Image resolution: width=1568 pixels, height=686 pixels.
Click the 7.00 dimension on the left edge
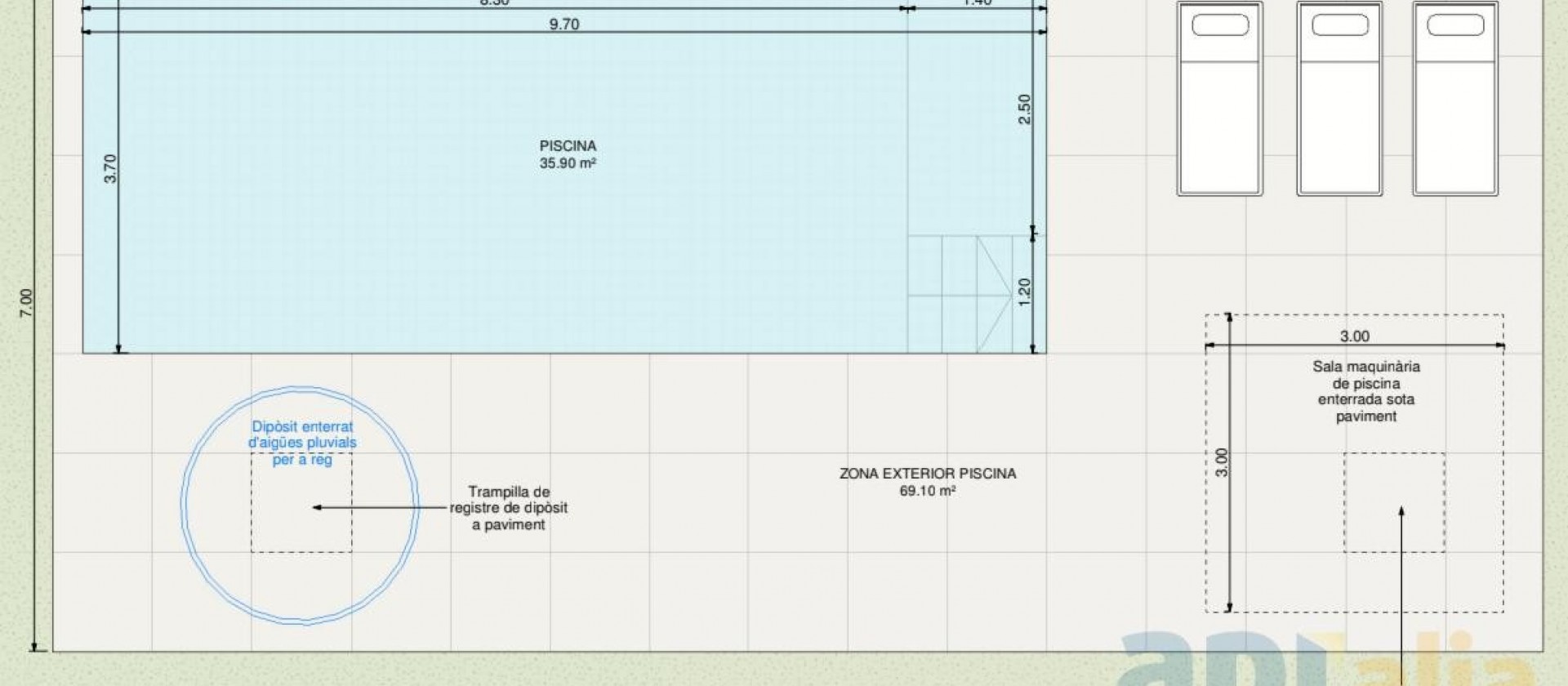coord(26,303)
